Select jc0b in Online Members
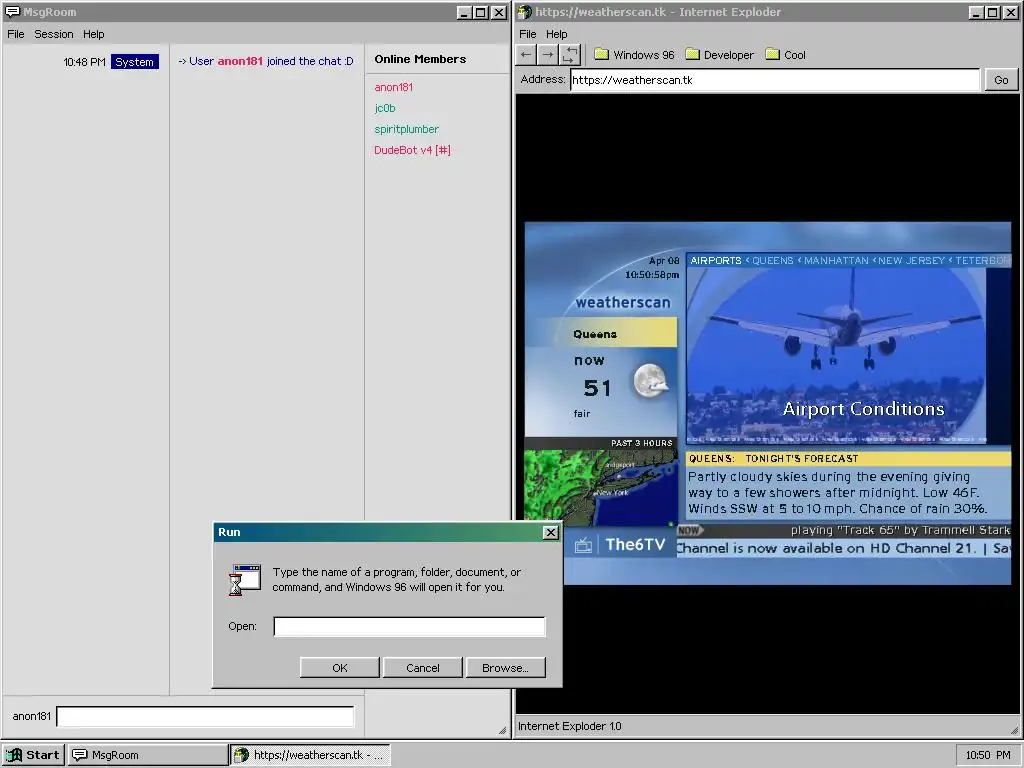 click(x=385, y=108)
